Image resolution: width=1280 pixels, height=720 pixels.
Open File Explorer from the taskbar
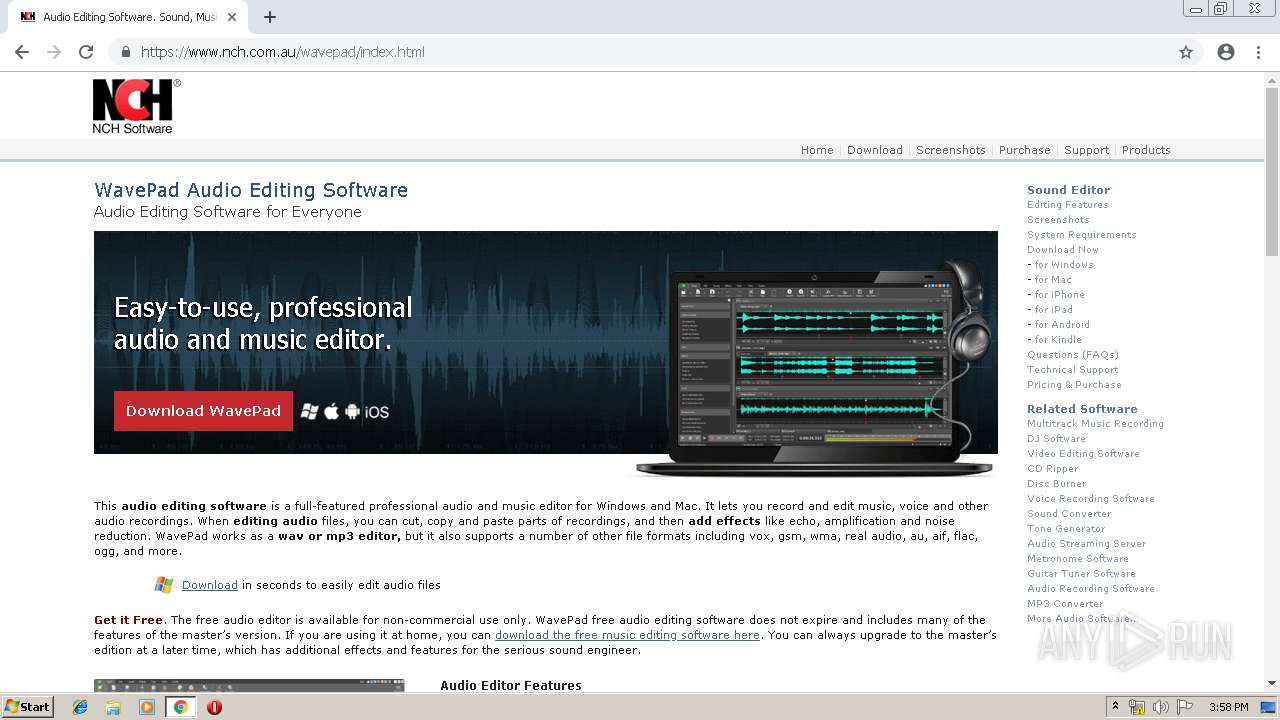[113, 707]
